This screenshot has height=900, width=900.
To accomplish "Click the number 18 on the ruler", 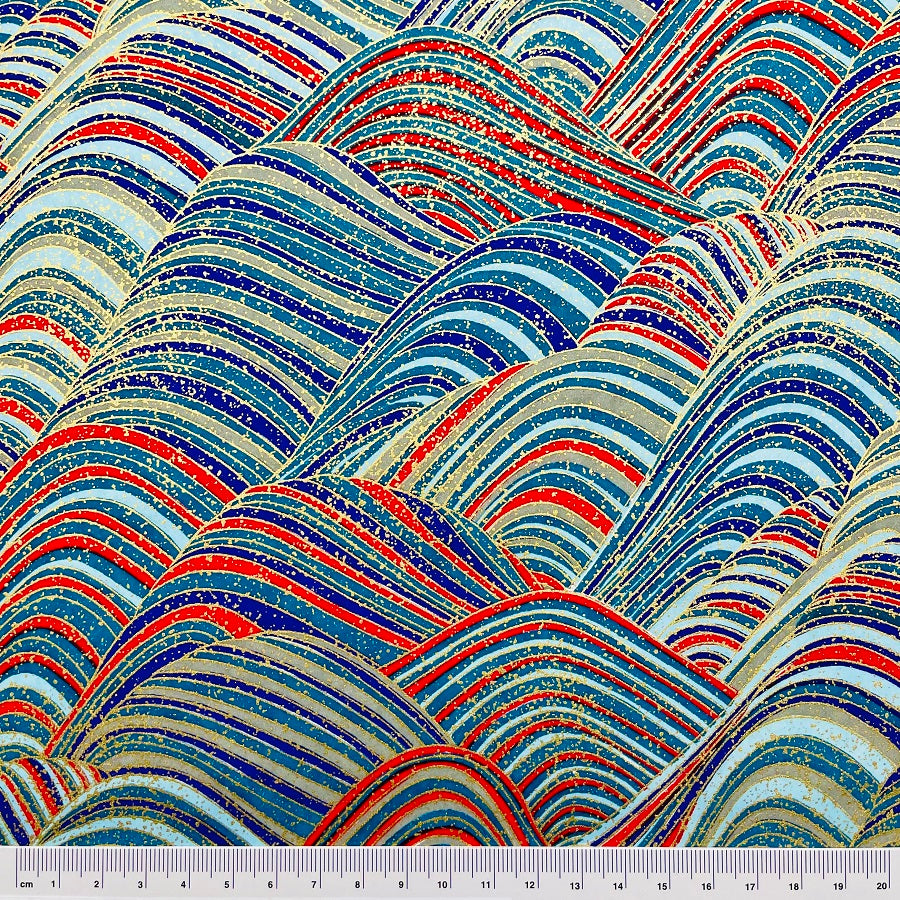I will tap(791, 884).
